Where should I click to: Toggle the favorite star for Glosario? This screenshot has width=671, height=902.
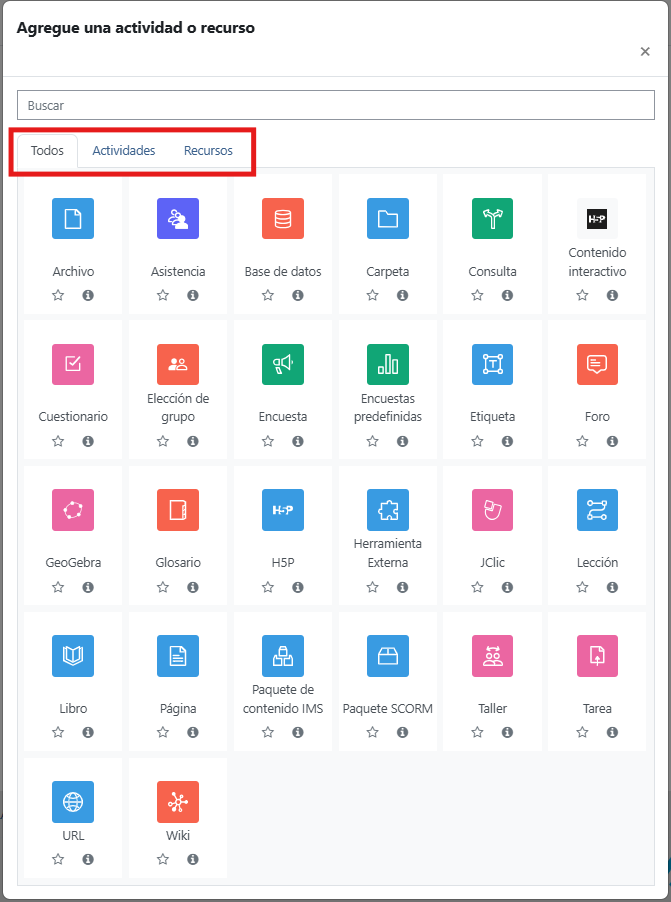(x=163, y=587)
